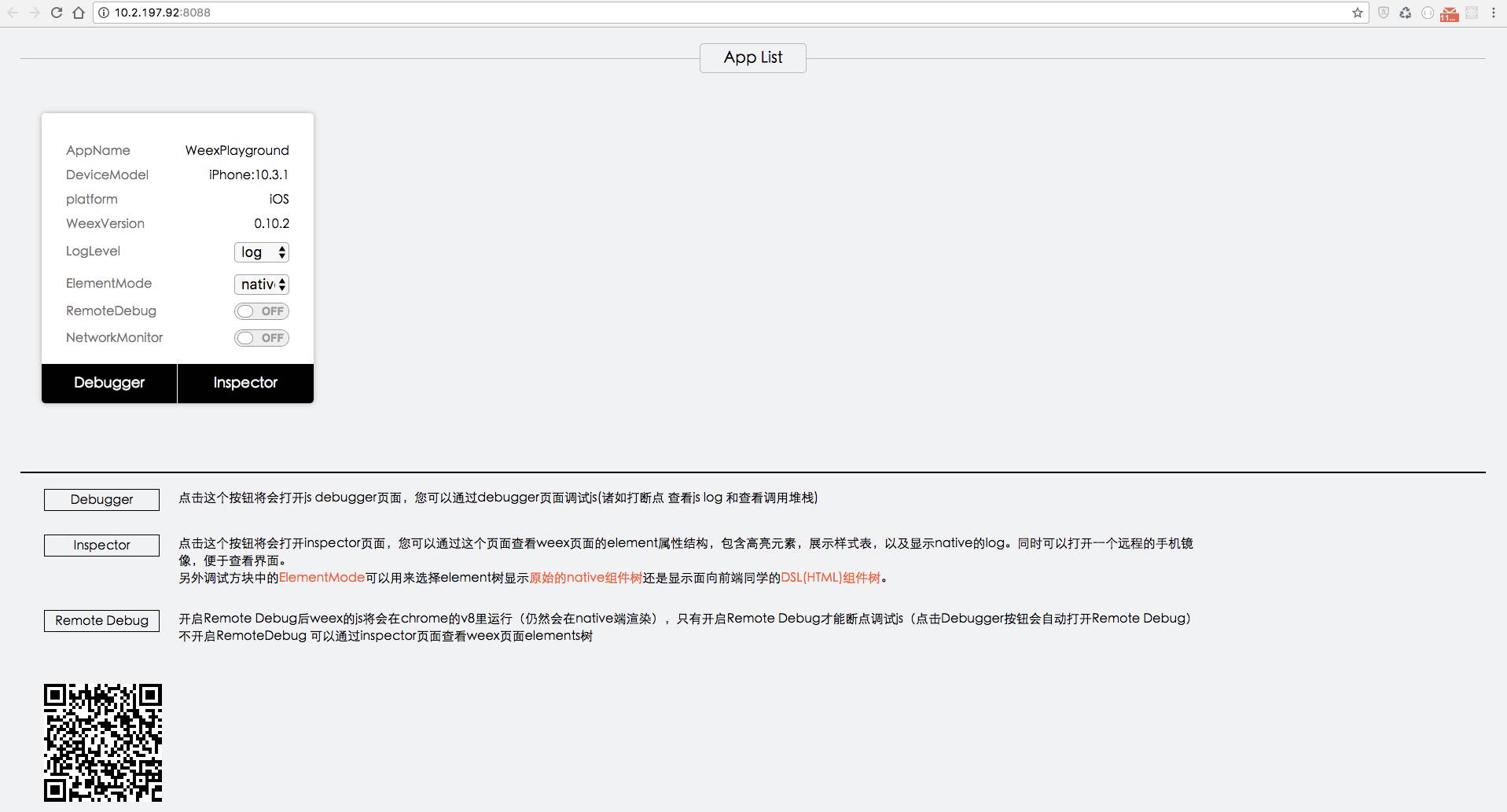Image resolution: width=1507 pixels, height=812 pixels.
Task: Click the orange ElementMode text
Action: click(322, 578)
